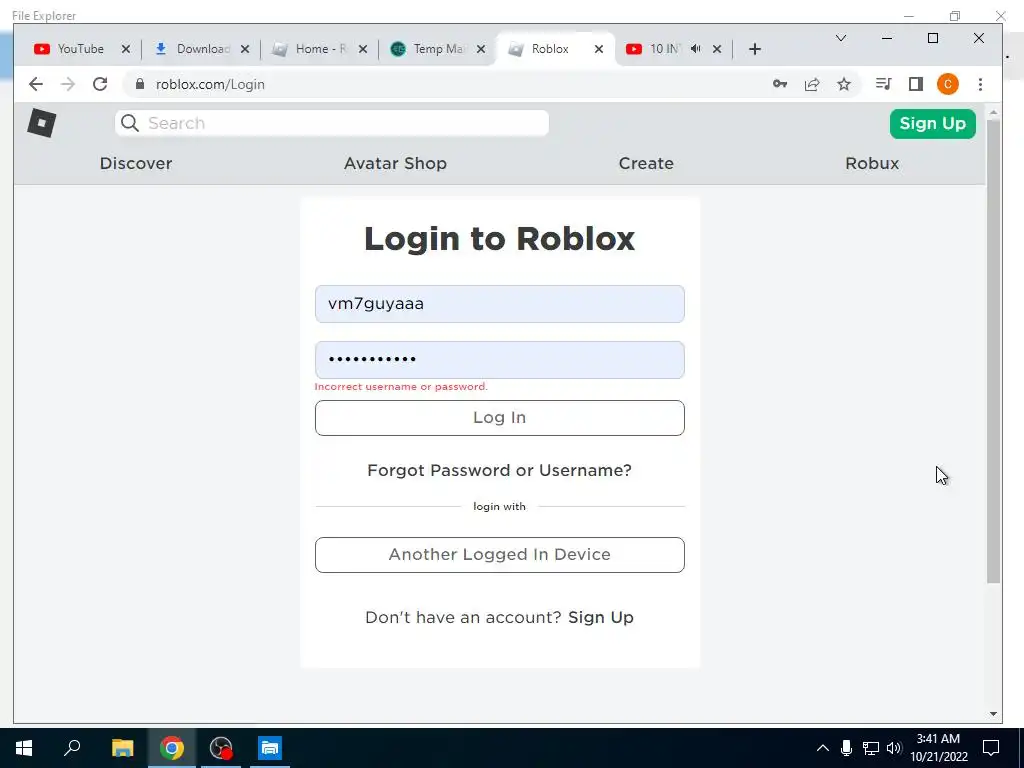Close the active Roblox tab
This screenshot has width=1024, height=768.
click(599, 49)
